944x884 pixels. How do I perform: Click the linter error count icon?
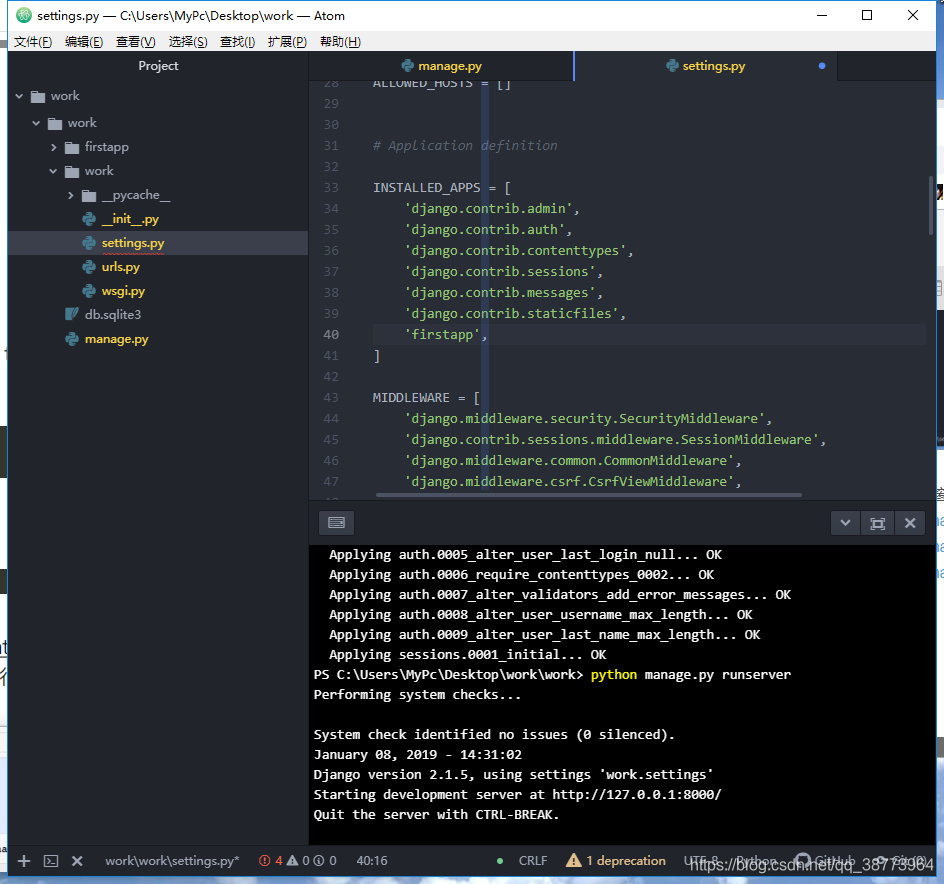[264, 861]
